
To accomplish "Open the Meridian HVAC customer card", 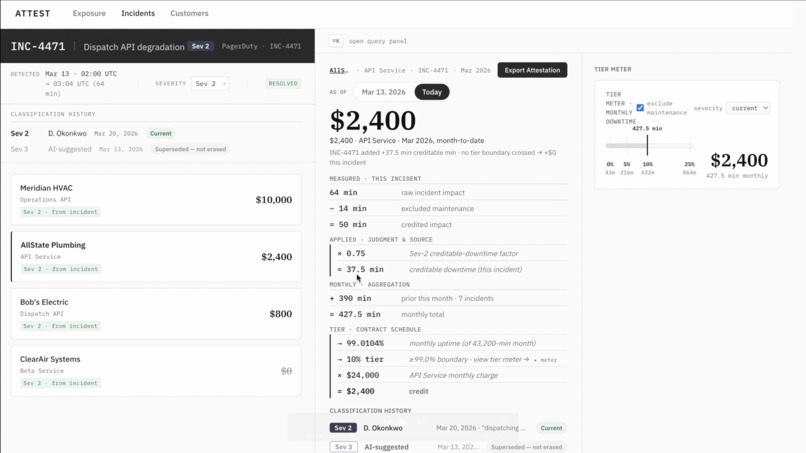I will point(156,200).
